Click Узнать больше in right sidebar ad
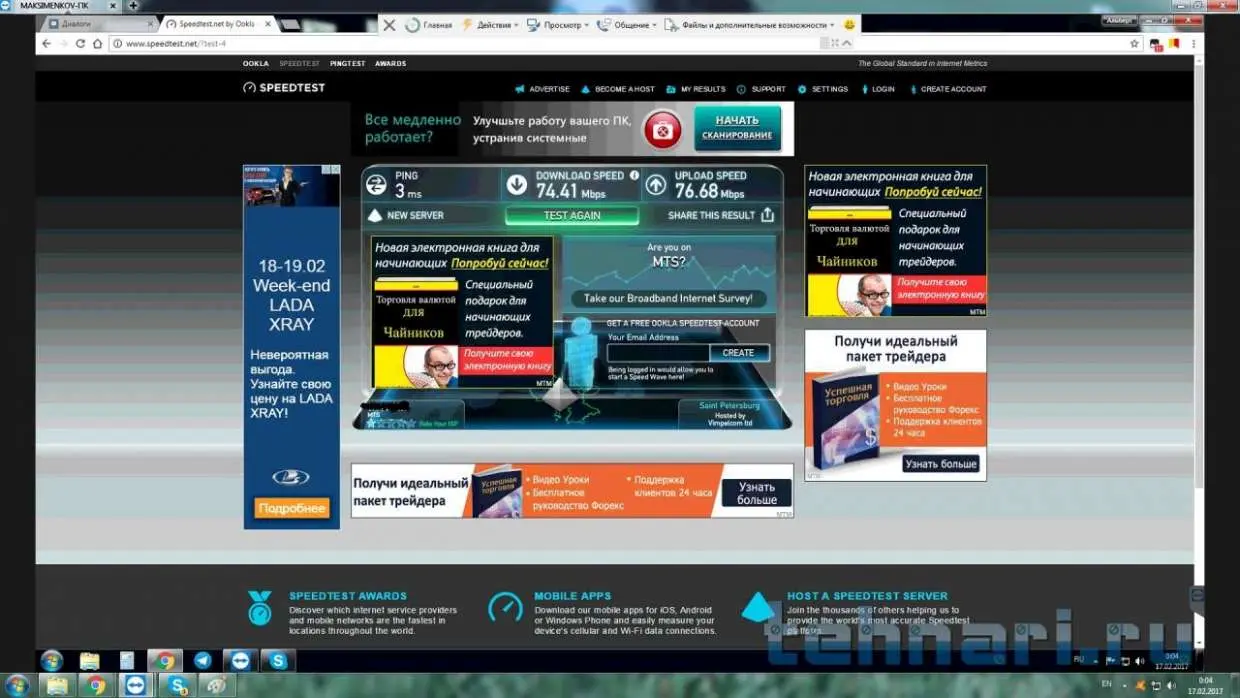The width and height of the screenshot is (1240, 698). [x=940, y=464]
